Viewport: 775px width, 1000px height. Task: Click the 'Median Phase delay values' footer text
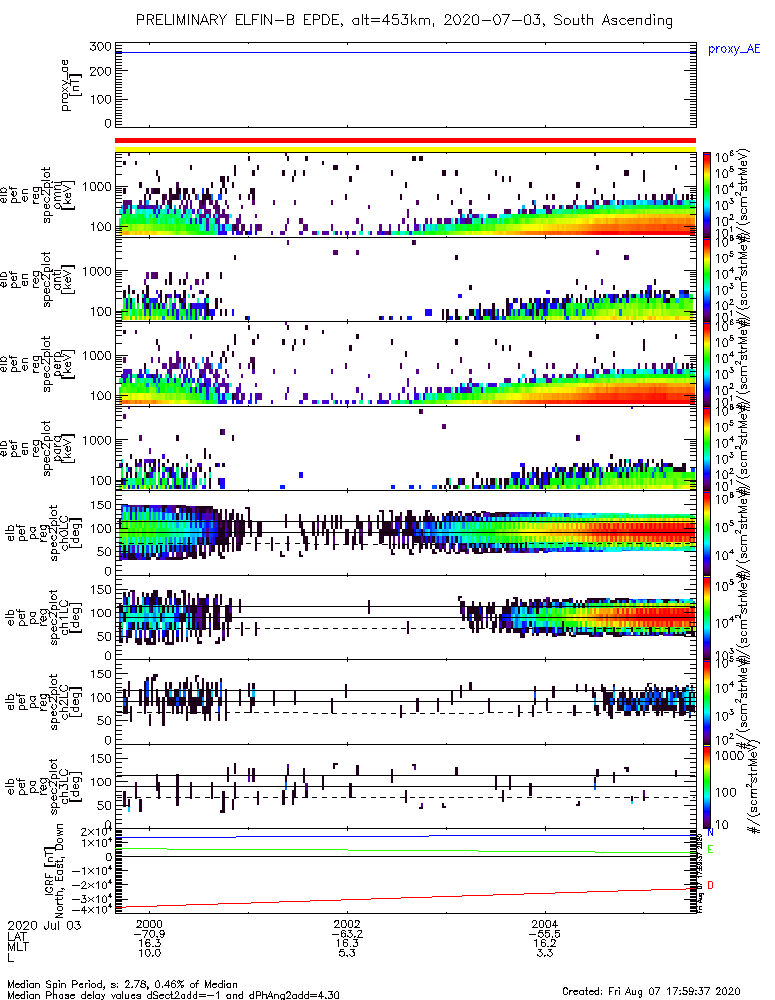tap(173, 995)
